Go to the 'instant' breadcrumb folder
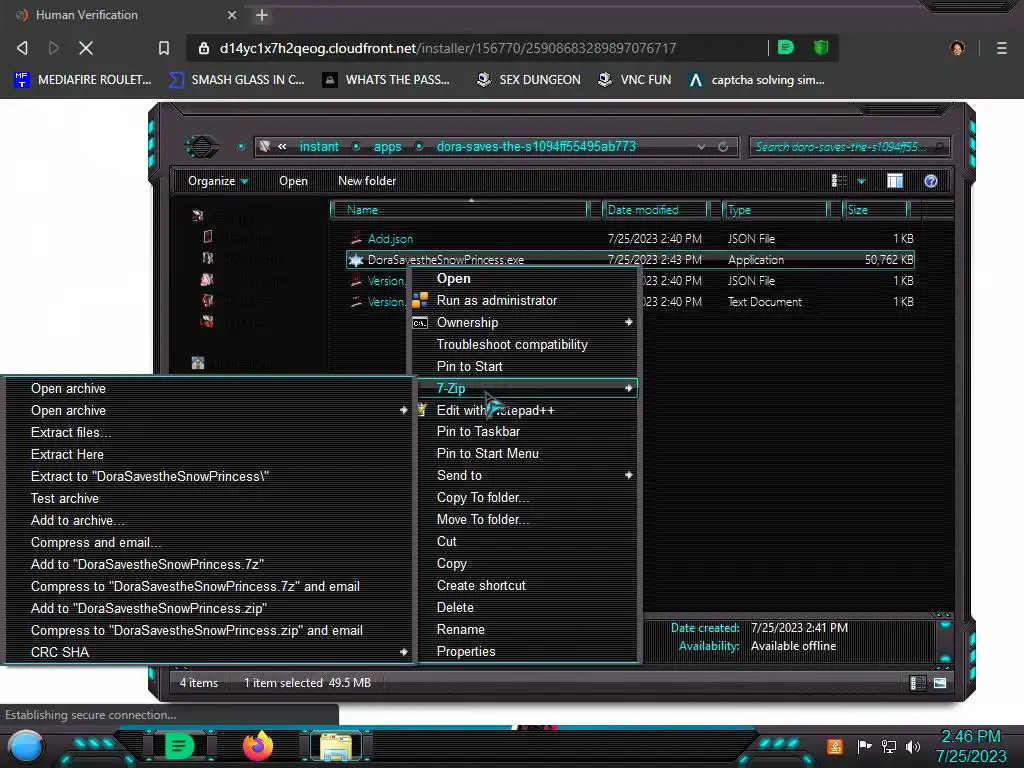Image resolution: width=1024 pixels, height=768 pixels. [x=319, y=146]
